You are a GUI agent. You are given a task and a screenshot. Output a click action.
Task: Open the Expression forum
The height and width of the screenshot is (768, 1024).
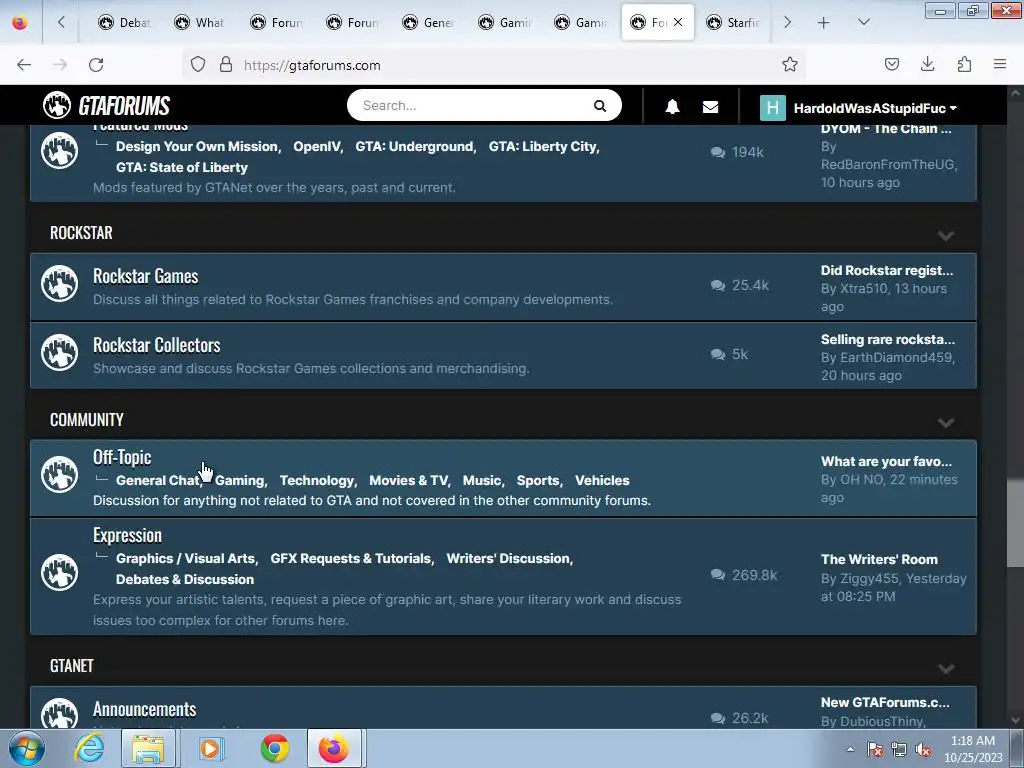(x=127, y=536)
